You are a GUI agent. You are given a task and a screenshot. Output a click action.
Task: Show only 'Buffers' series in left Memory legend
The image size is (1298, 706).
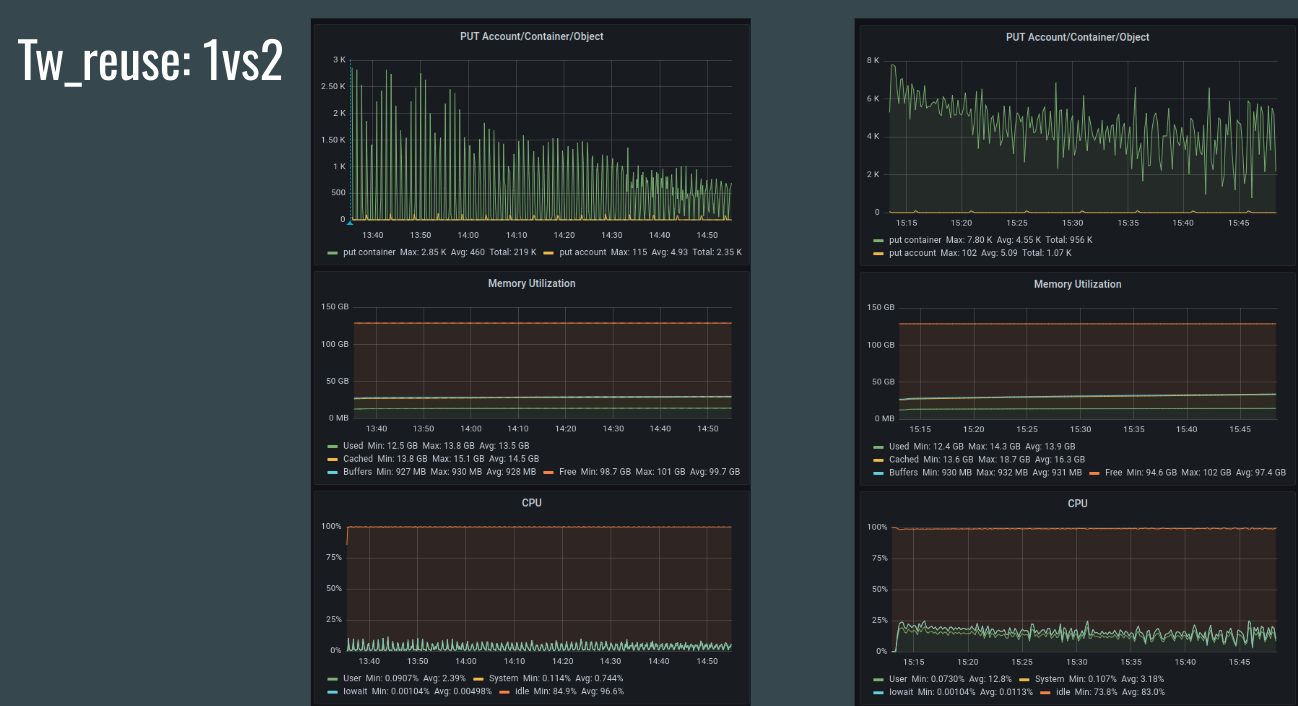(359, 471)
